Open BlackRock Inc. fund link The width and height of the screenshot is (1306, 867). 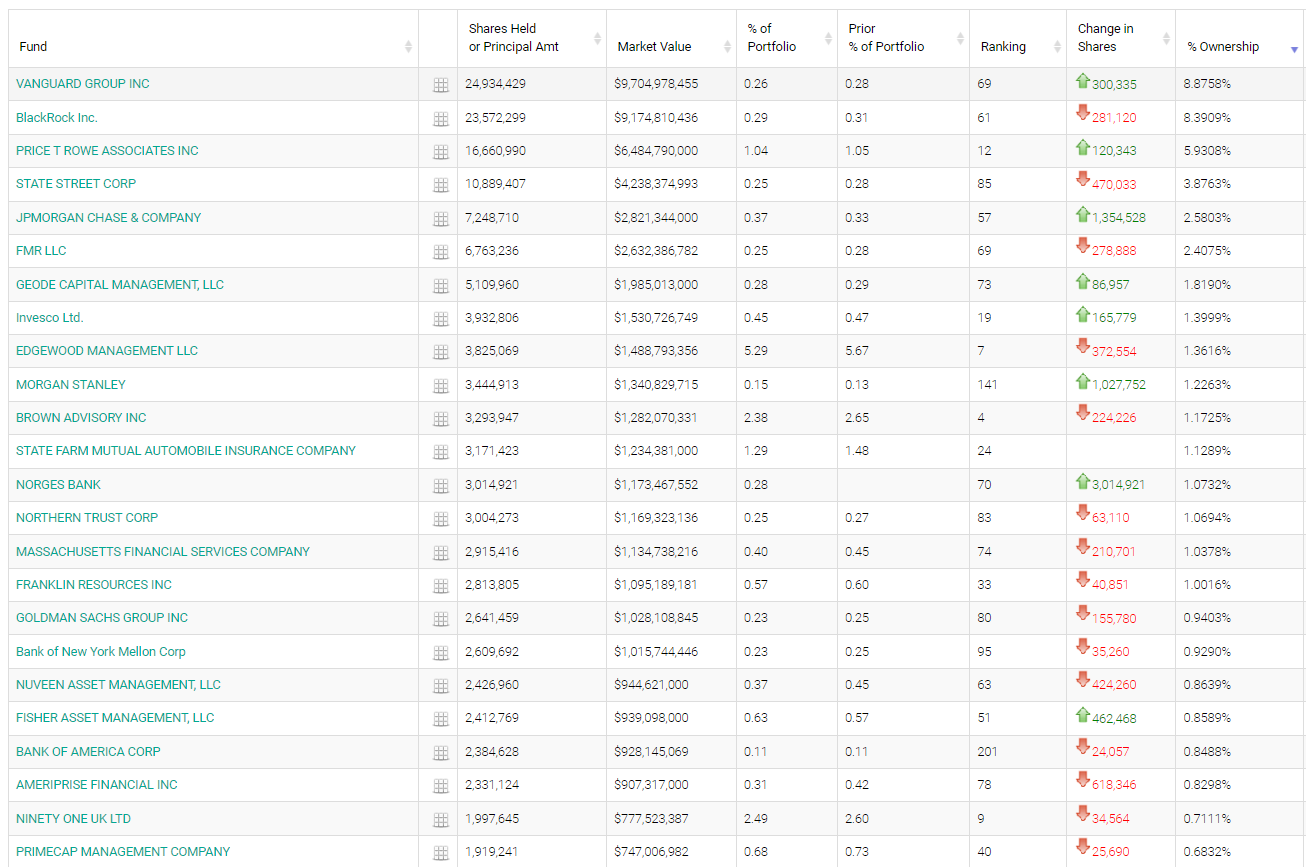pos(57,118)
